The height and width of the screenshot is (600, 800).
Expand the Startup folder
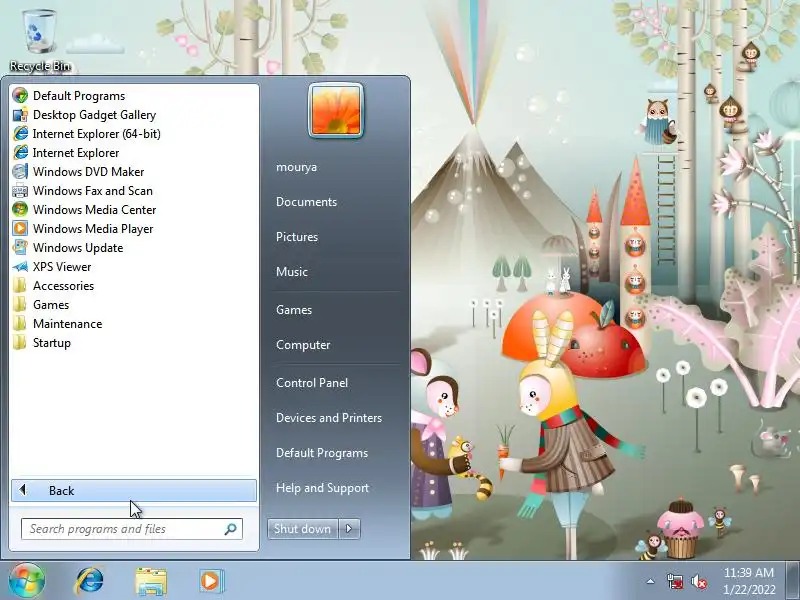coord(134,342)
